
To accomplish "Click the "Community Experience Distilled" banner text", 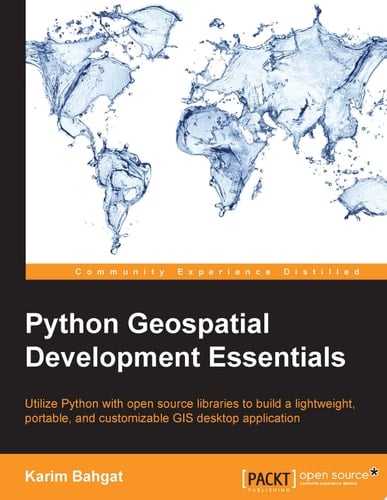I will pyautogui.click(x=218, y=272).
